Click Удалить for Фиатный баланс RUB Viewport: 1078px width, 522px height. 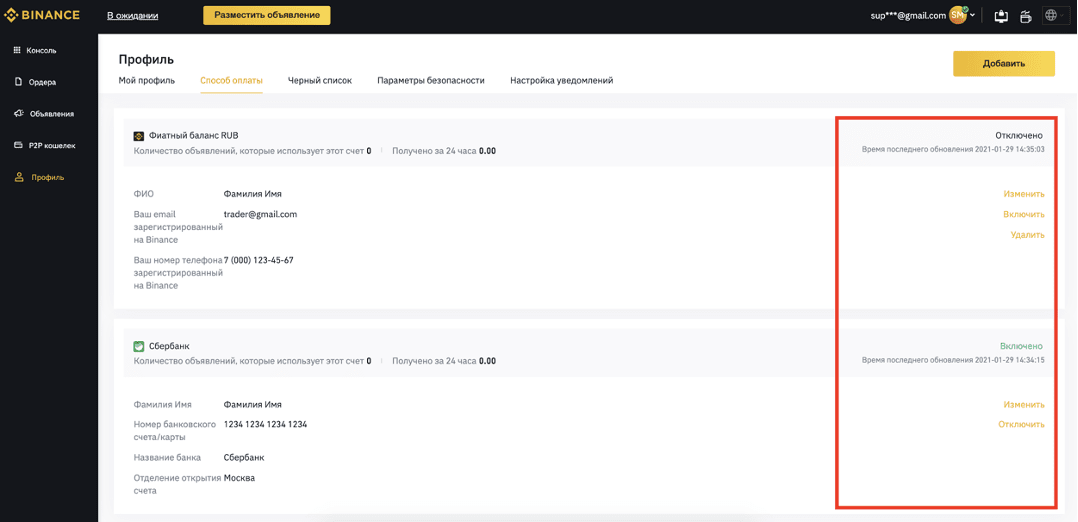point(1028,235)
